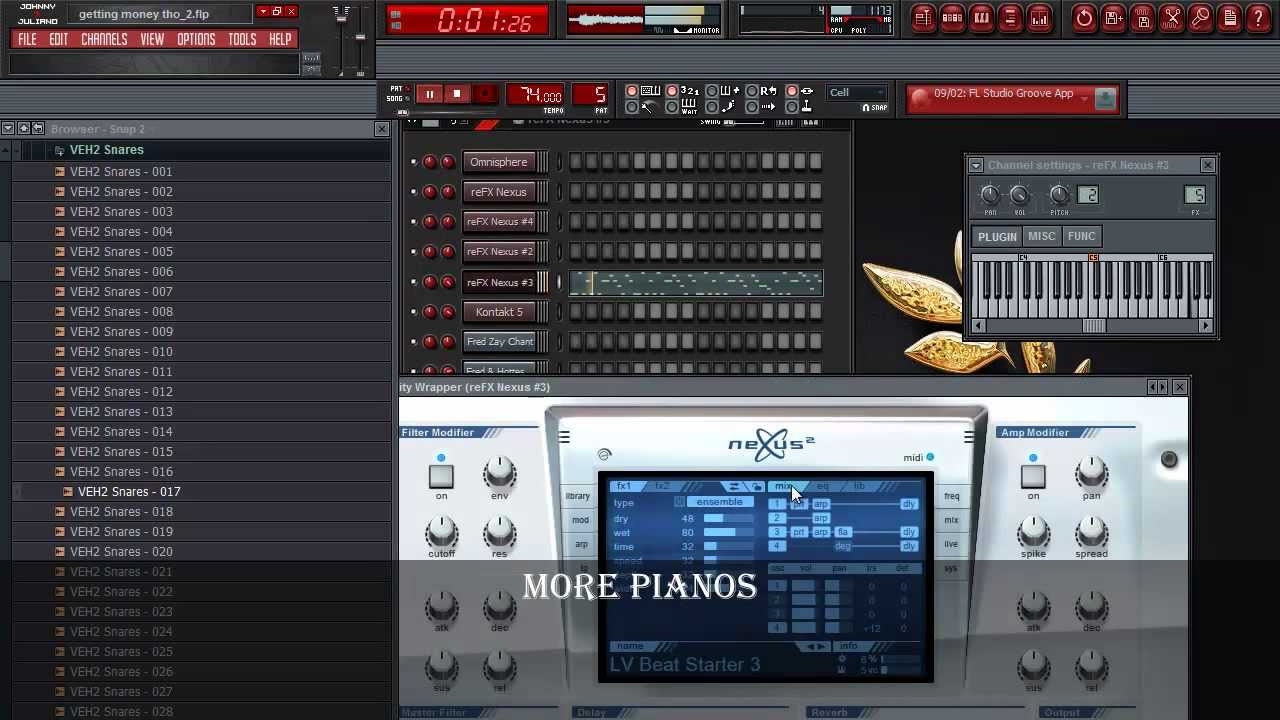Open the Browser options menu arrow

click(8, 129)
